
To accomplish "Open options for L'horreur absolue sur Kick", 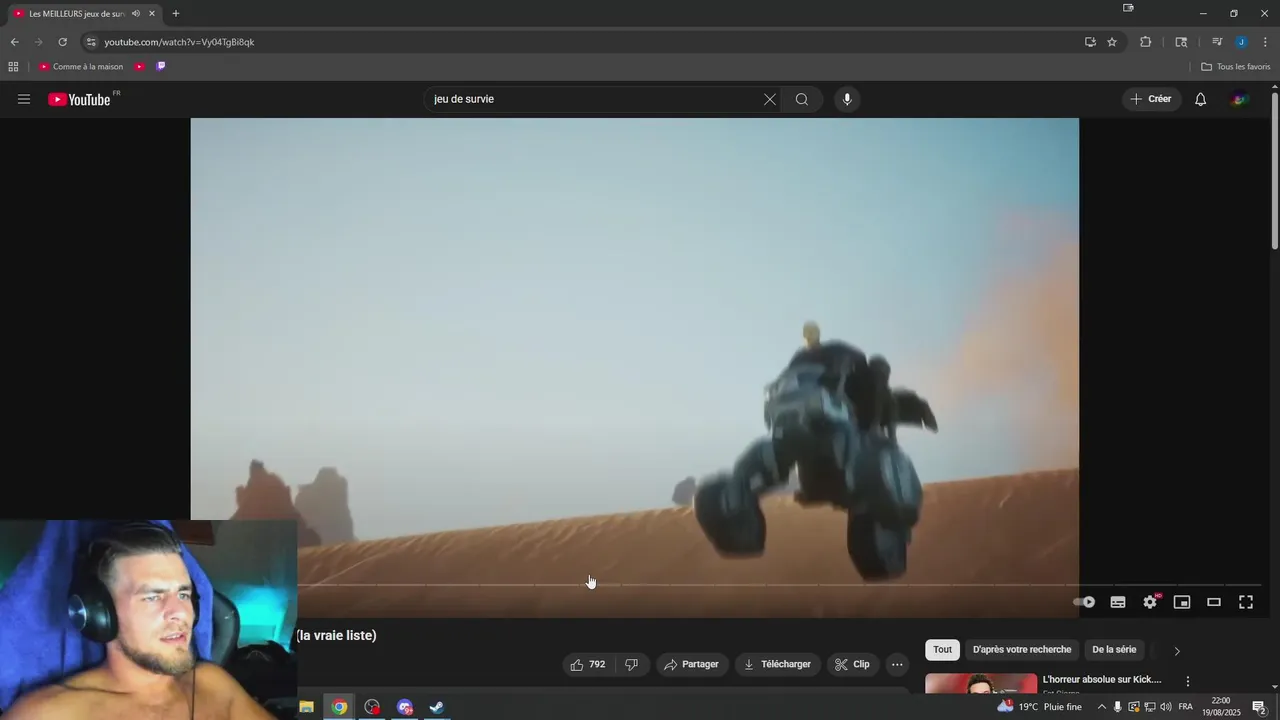I will pyautogui.click(x=1188, y=681).
